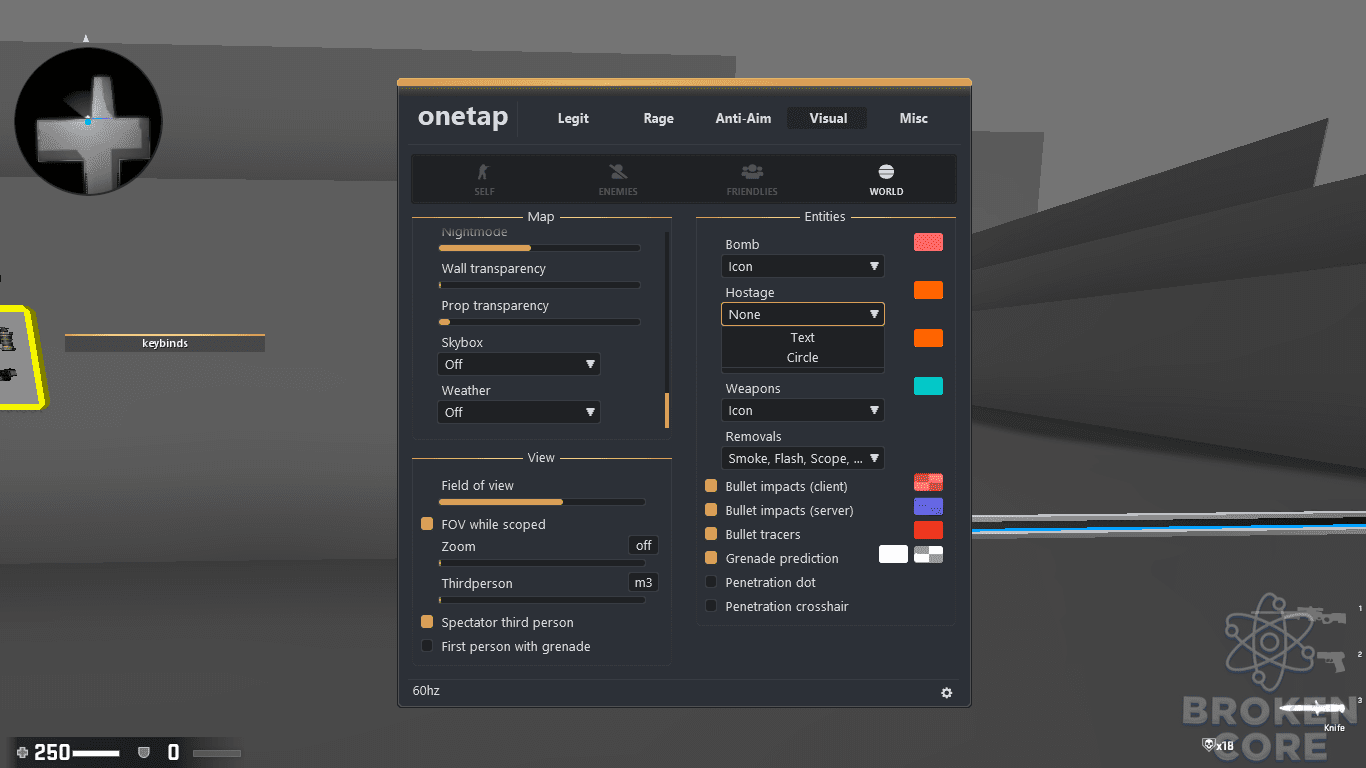The height and width of the screenshot is (768, 1366).
Task: Toggle Bullet impacts (server) checkbox
Action: point(711,510)
